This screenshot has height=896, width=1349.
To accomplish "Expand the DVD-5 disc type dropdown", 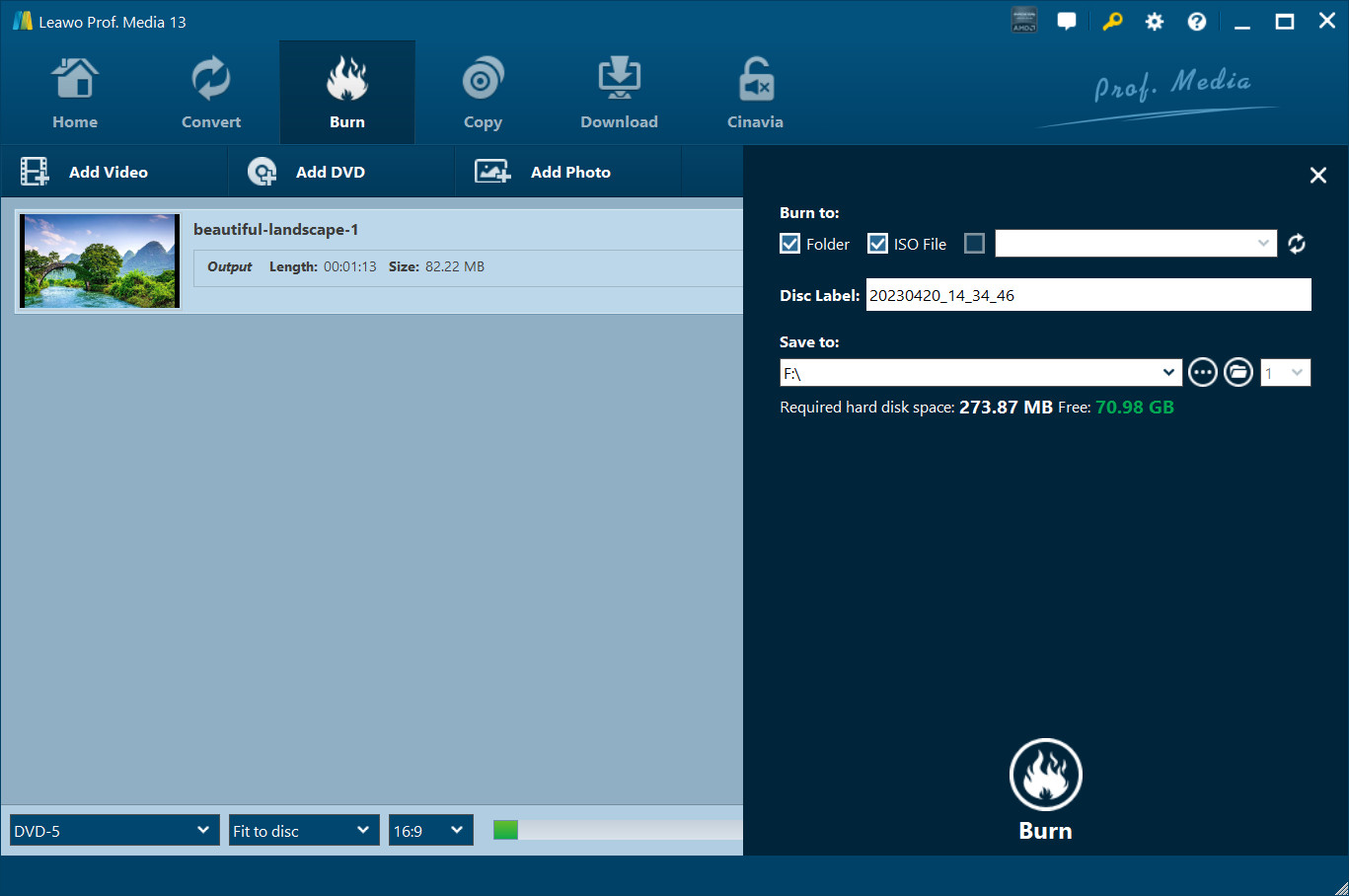I will point(114,831).
